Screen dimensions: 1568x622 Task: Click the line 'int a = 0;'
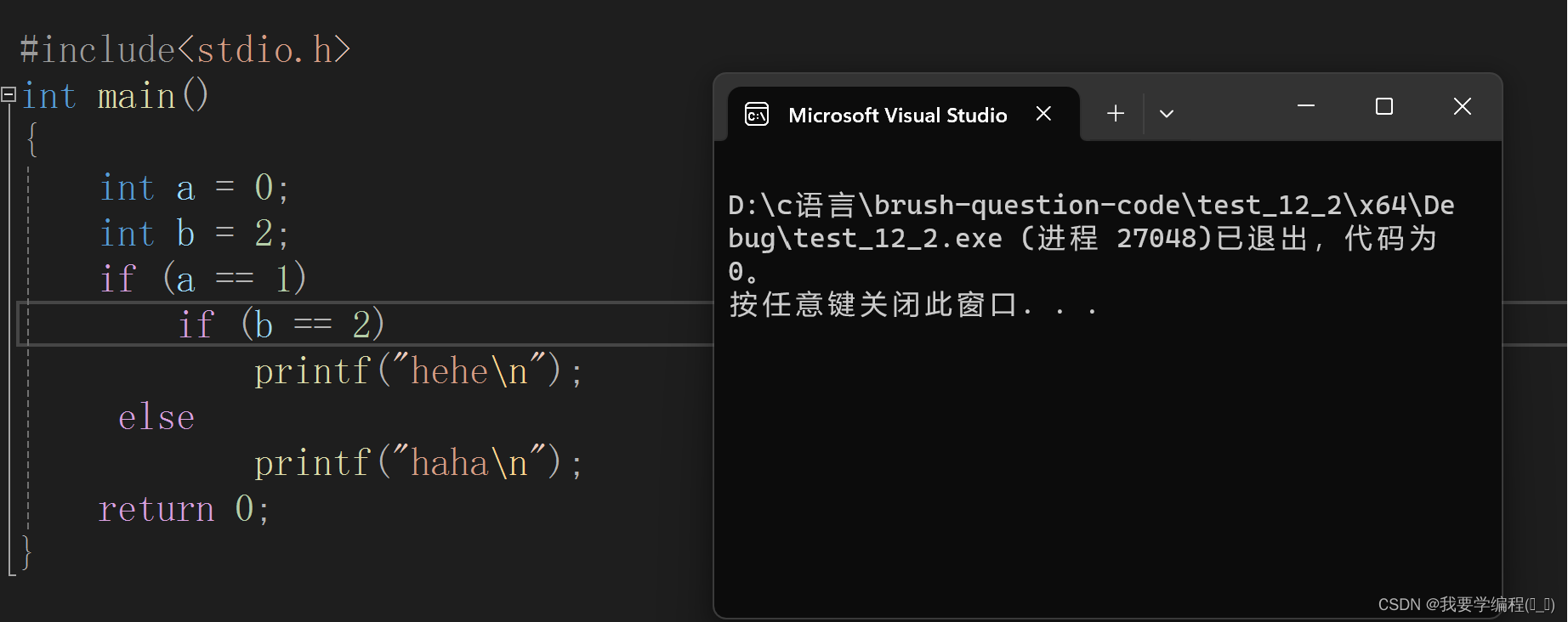point(195,187)
